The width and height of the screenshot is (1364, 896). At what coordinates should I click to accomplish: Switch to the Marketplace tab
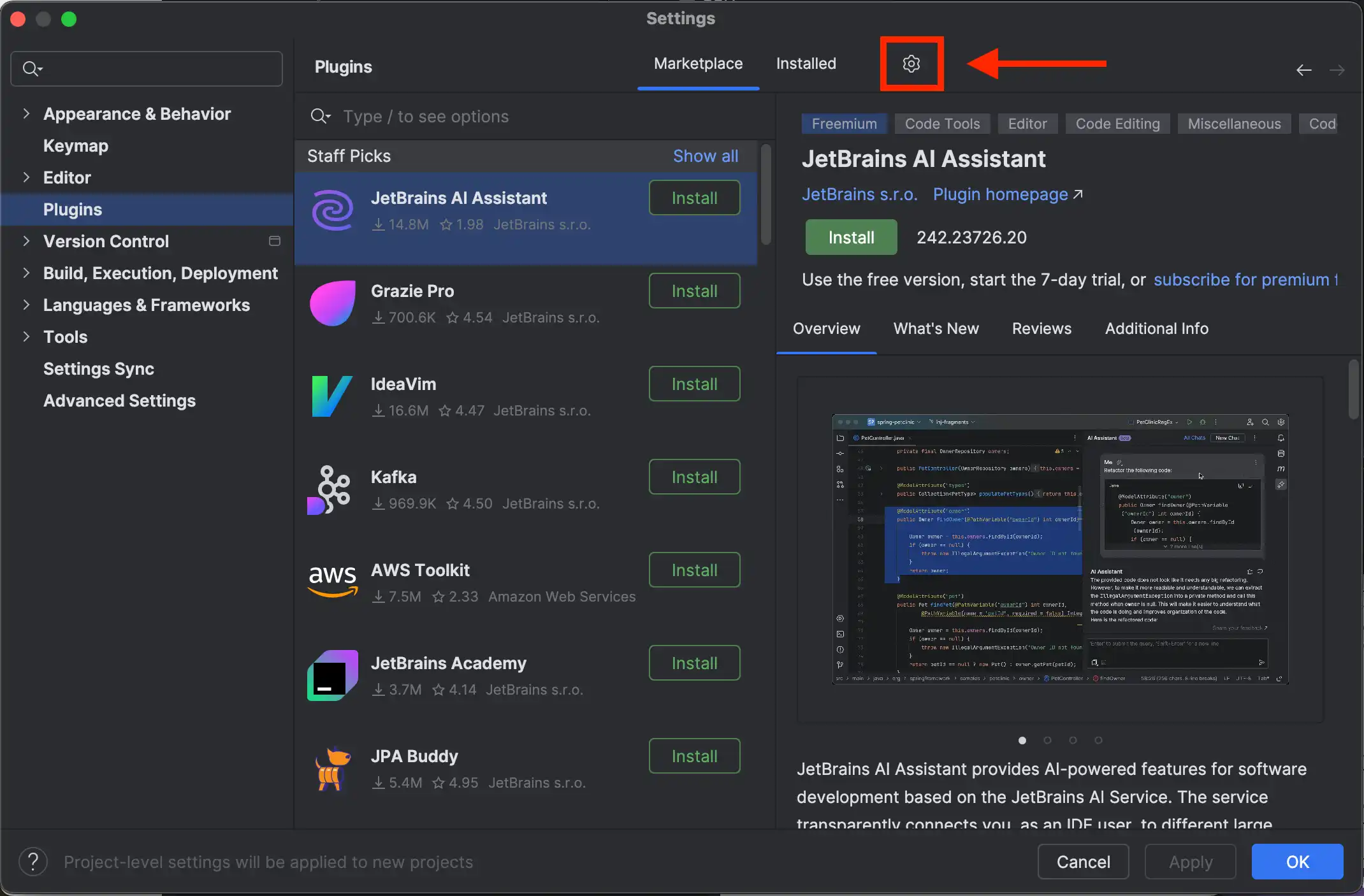(698, 63)
